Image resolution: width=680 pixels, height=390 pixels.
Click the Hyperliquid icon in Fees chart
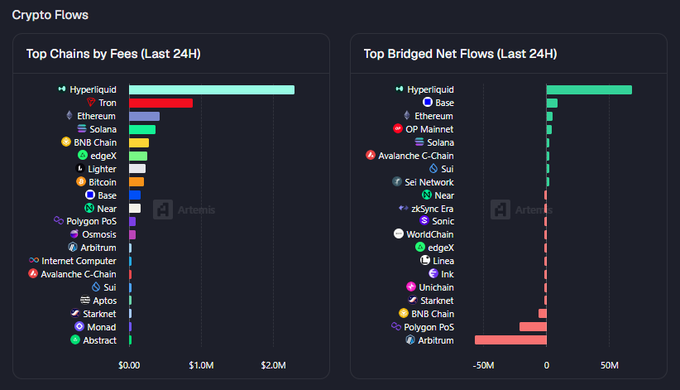[x=62, y=89]
